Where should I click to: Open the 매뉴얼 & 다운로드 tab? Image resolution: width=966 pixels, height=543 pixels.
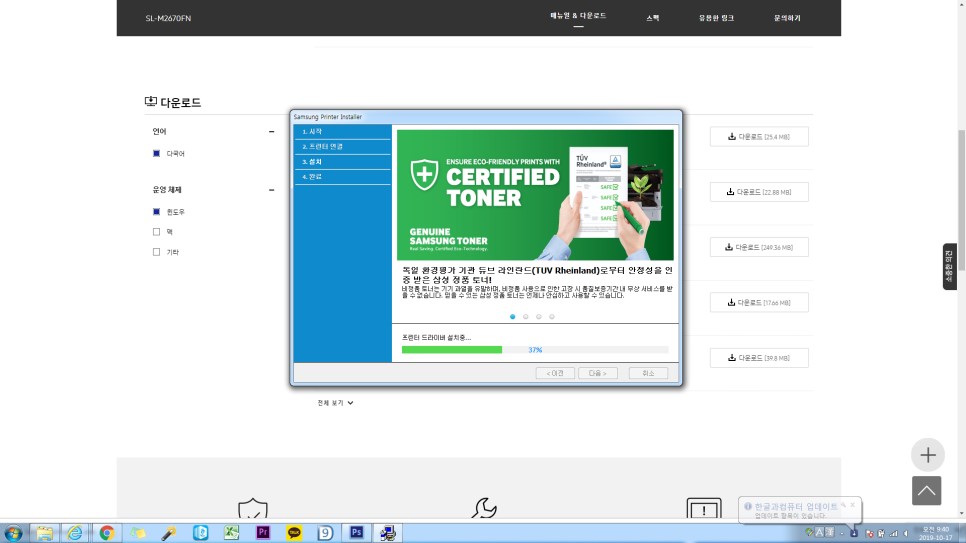578,16
